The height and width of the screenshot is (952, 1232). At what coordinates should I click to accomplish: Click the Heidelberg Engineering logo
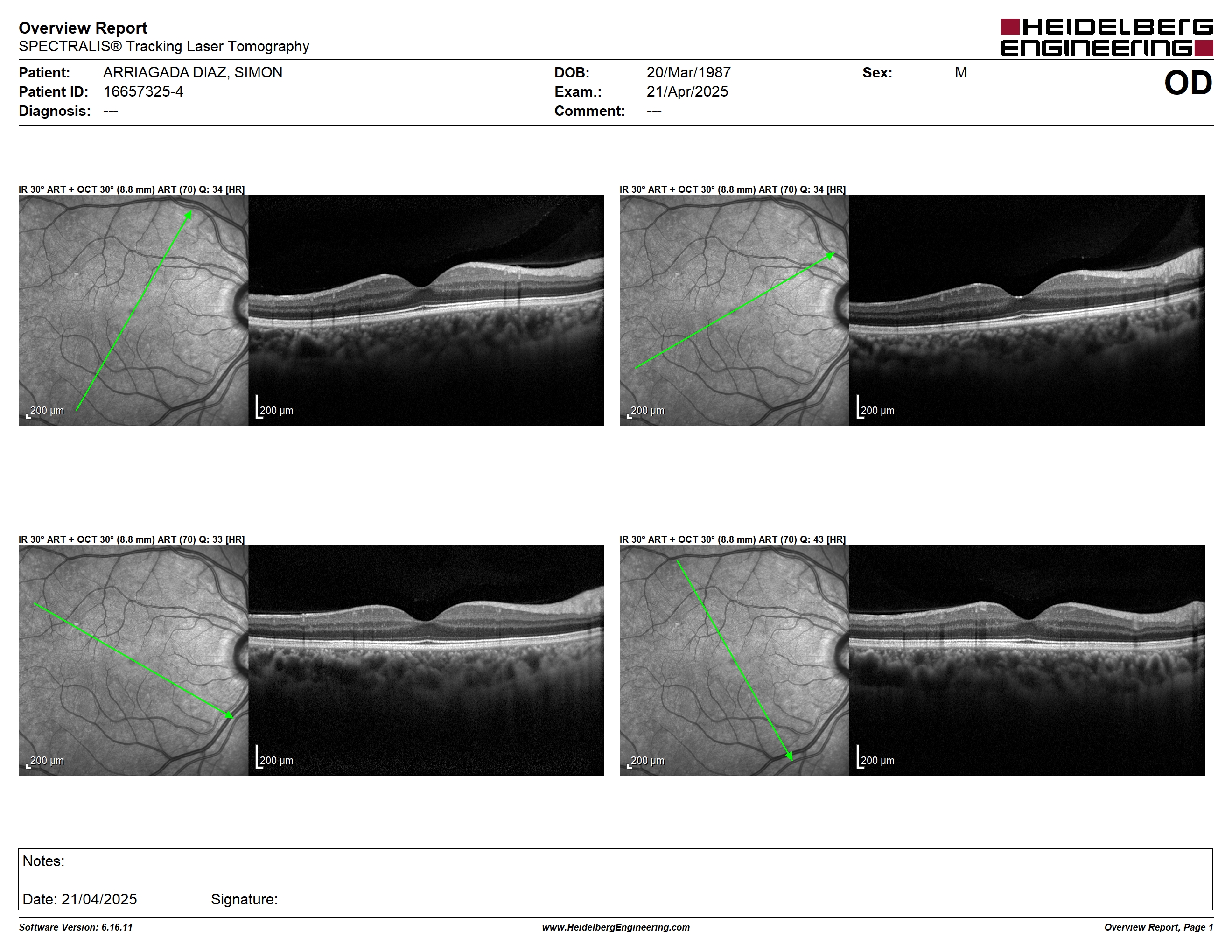[1107, 37]
